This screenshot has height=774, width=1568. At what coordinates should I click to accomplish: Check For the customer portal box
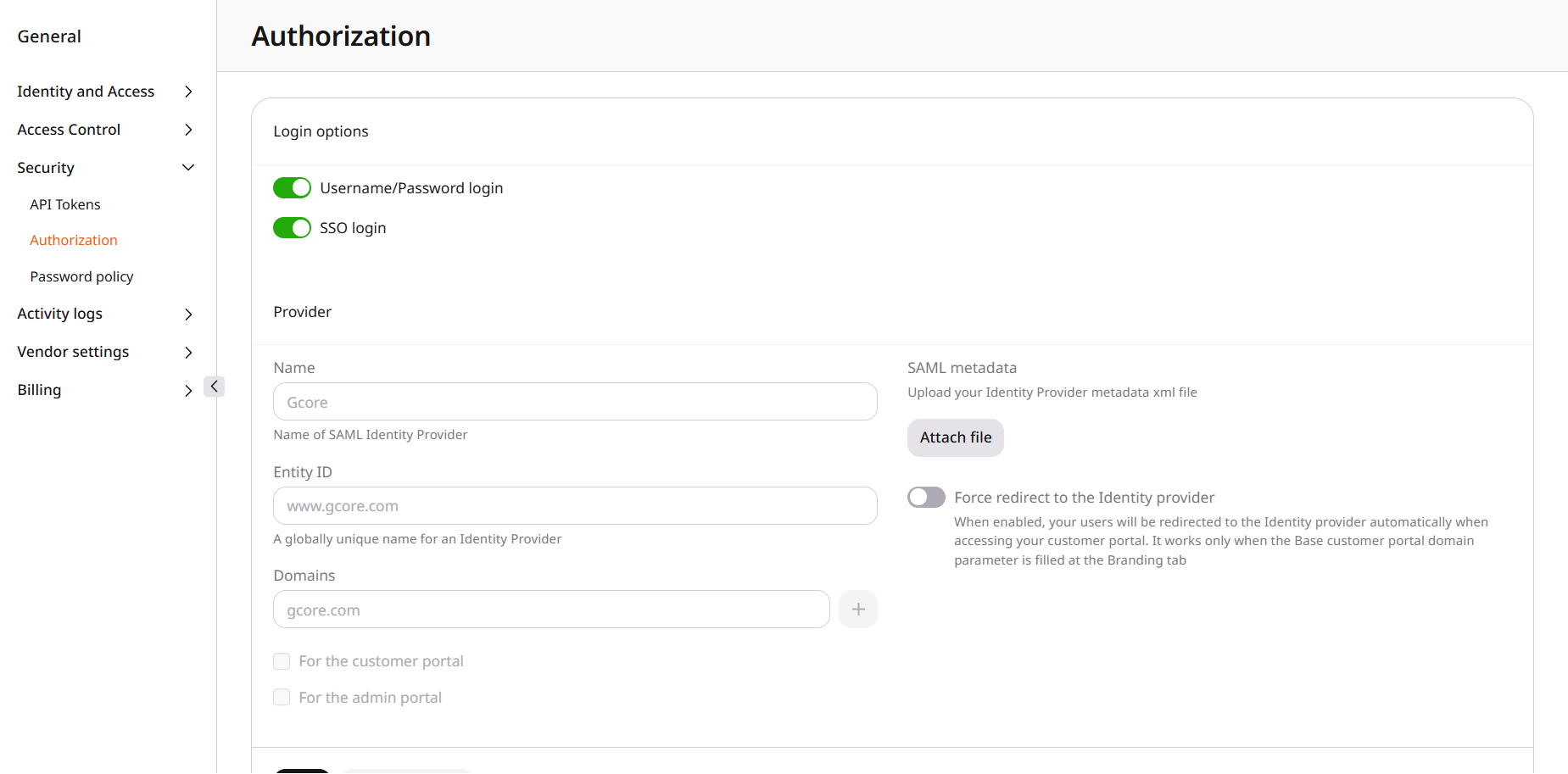pos(282,661)
